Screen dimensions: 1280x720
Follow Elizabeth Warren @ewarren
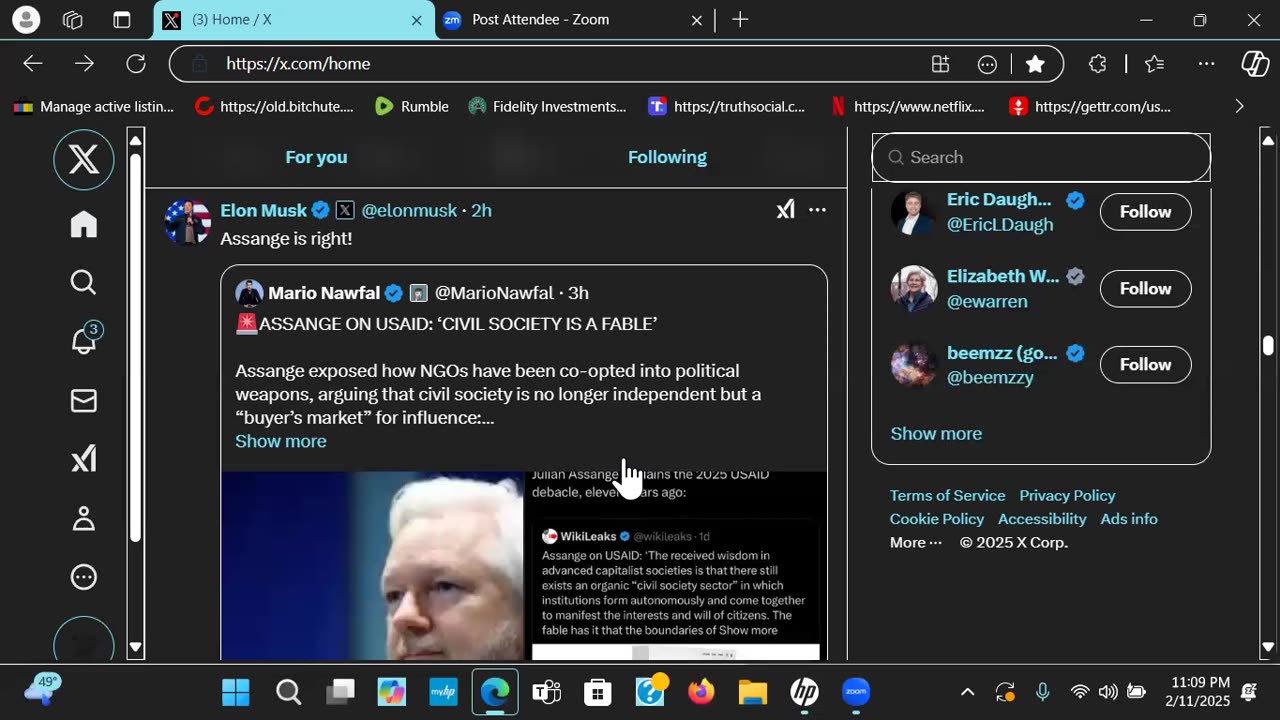(1145, 289)
